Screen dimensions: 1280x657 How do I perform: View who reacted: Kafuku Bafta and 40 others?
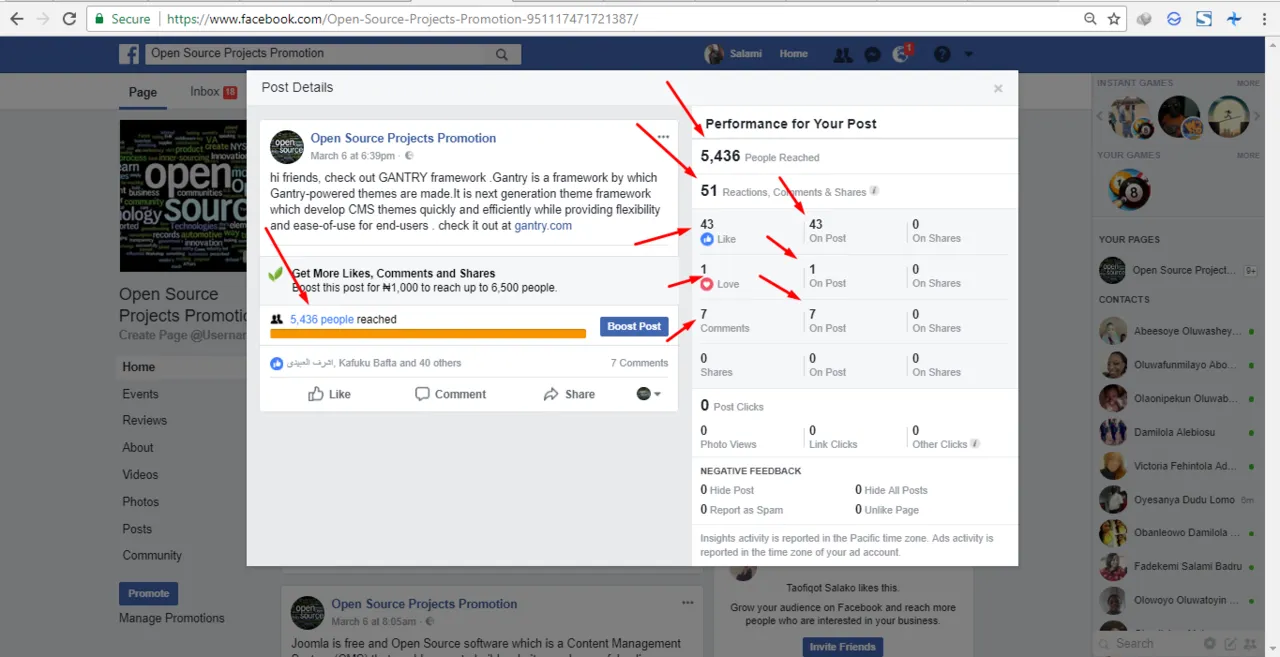374,363
